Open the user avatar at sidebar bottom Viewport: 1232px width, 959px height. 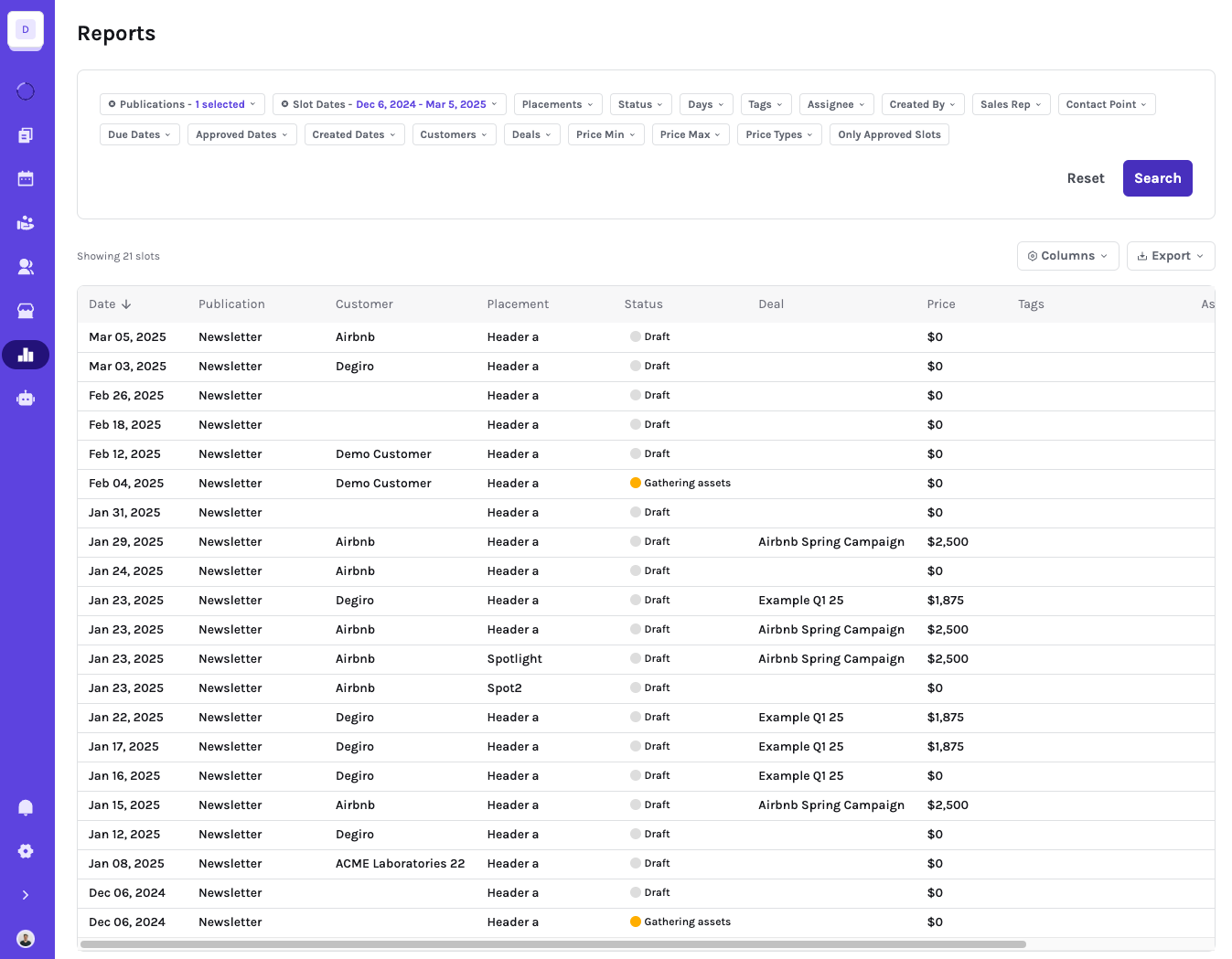(26, 939)
